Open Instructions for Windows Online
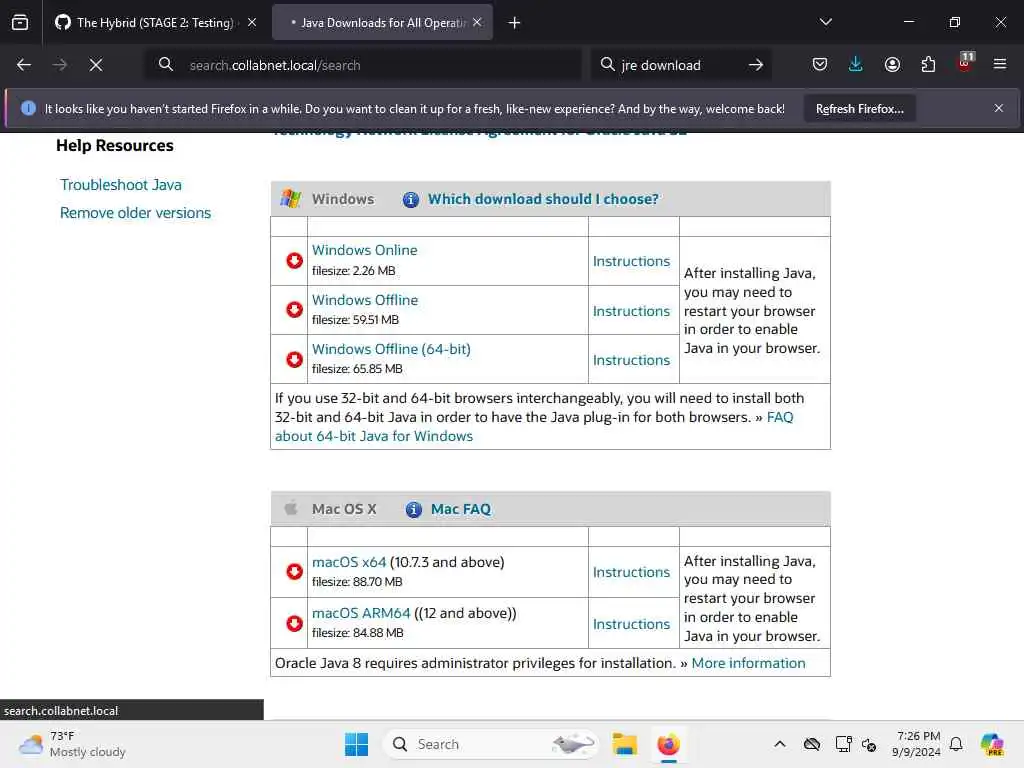This screenshot has width=1024, height=768. 631,261
